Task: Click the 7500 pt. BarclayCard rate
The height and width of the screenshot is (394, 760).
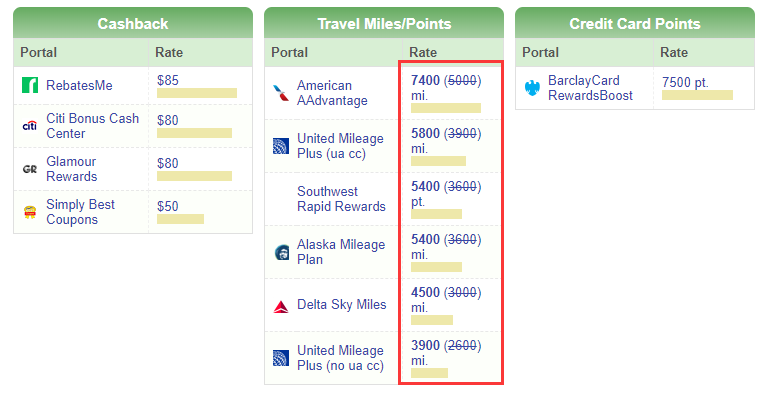Action: [x=685, y=82]
